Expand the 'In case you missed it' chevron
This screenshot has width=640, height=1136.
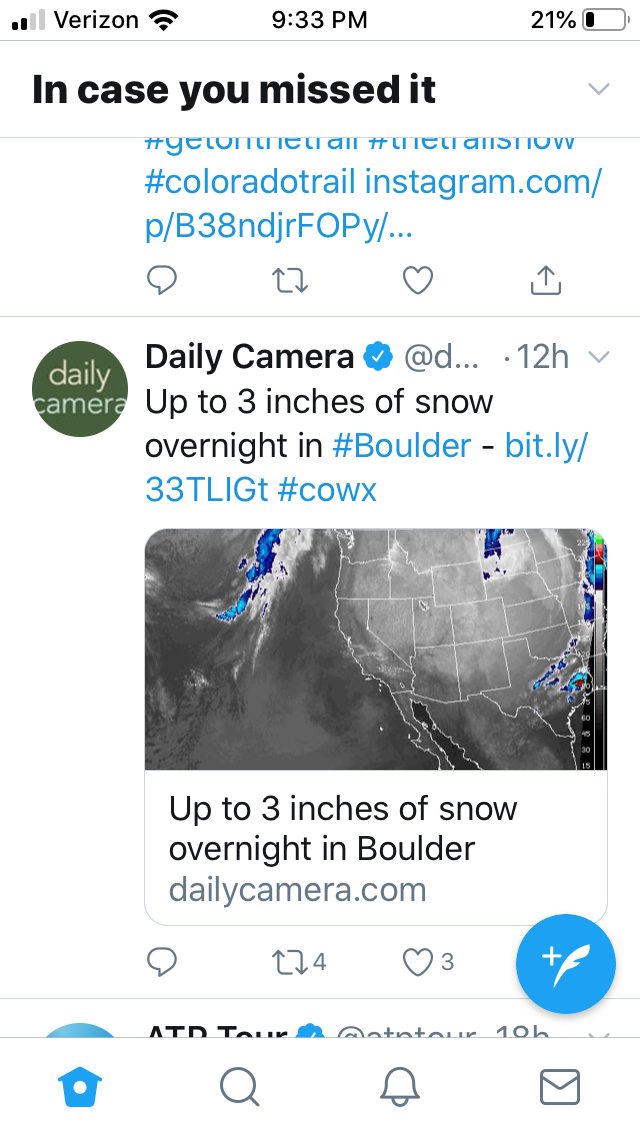pyautogui.click(x=599, y=88)
